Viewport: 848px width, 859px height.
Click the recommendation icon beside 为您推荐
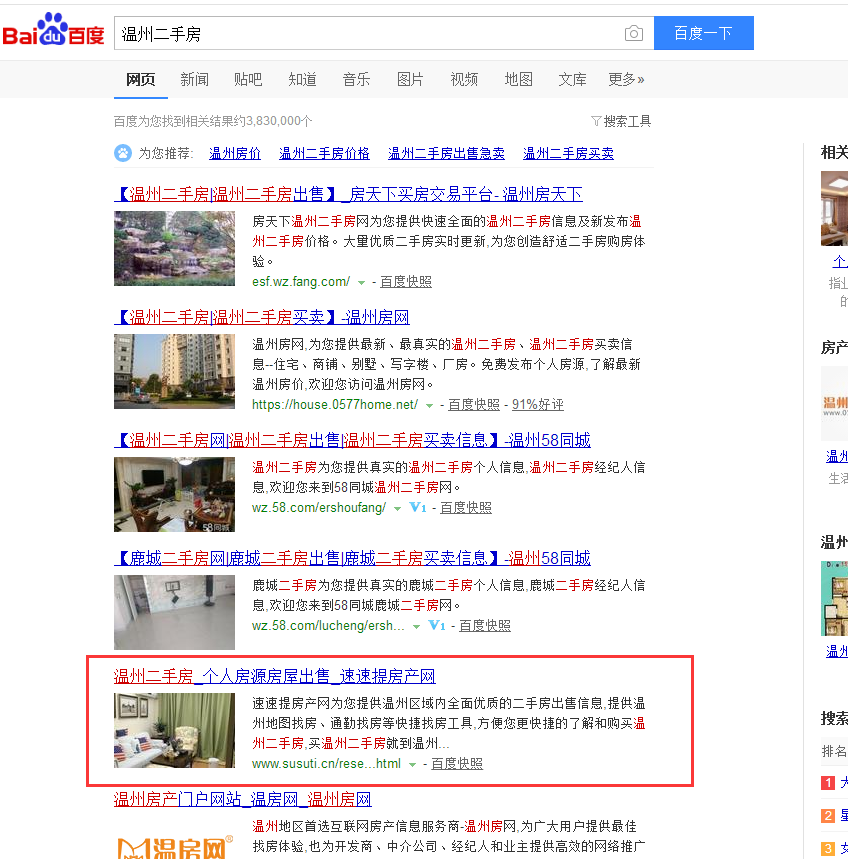pyautogui.click(x=122, y=153)
